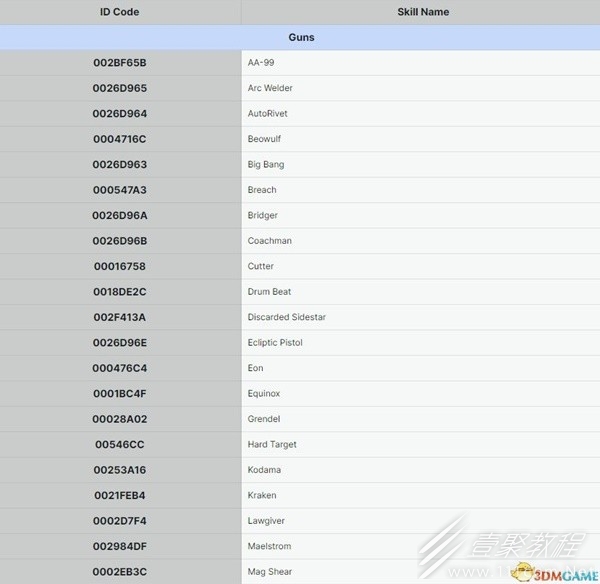This screenshot has height=584, width=600.
Task: Select ID code 002984DF
Action: pyautogui.click(x=120, y=546)
